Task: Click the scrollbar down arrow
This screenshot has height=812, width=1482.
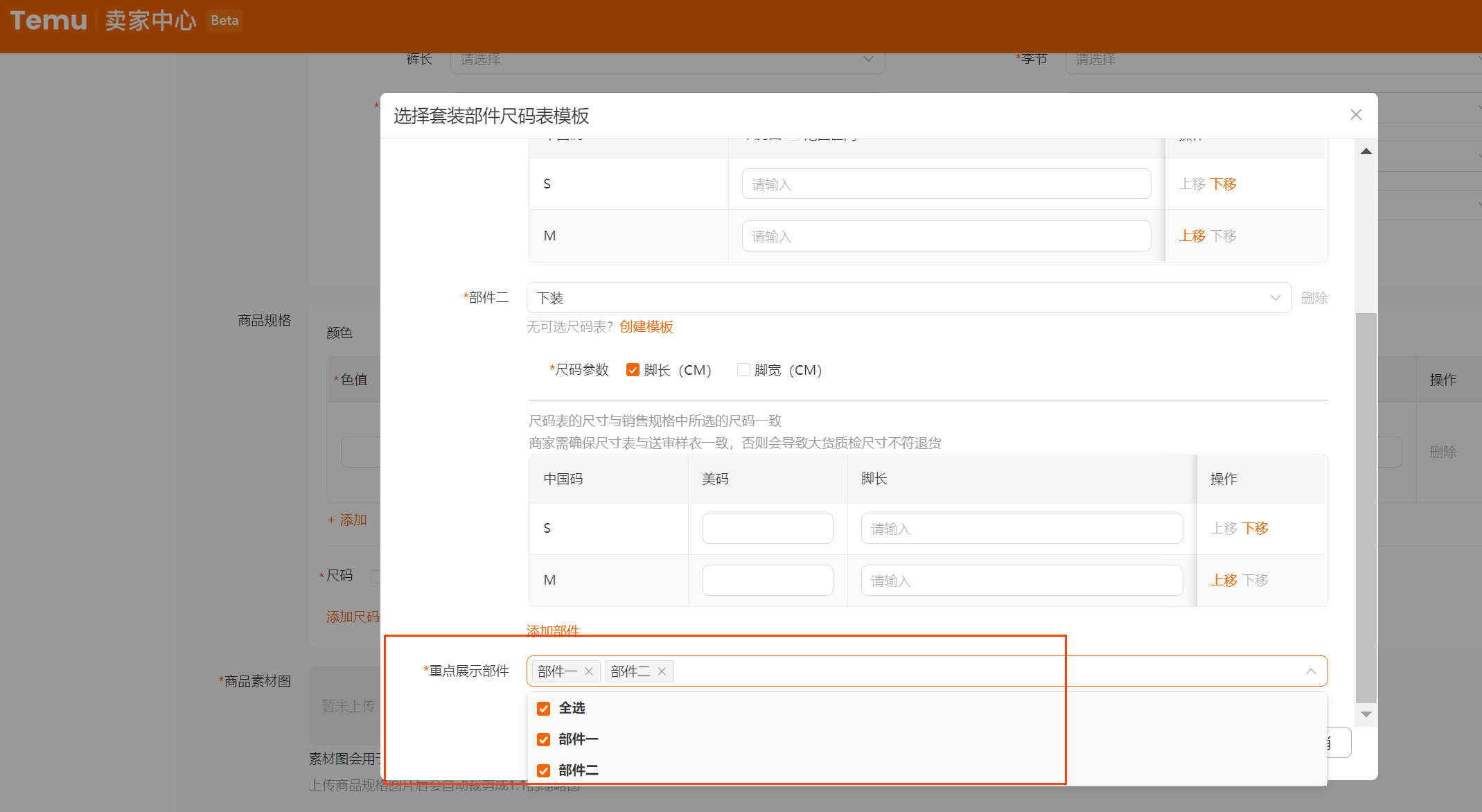Action: pos(1366,714)
